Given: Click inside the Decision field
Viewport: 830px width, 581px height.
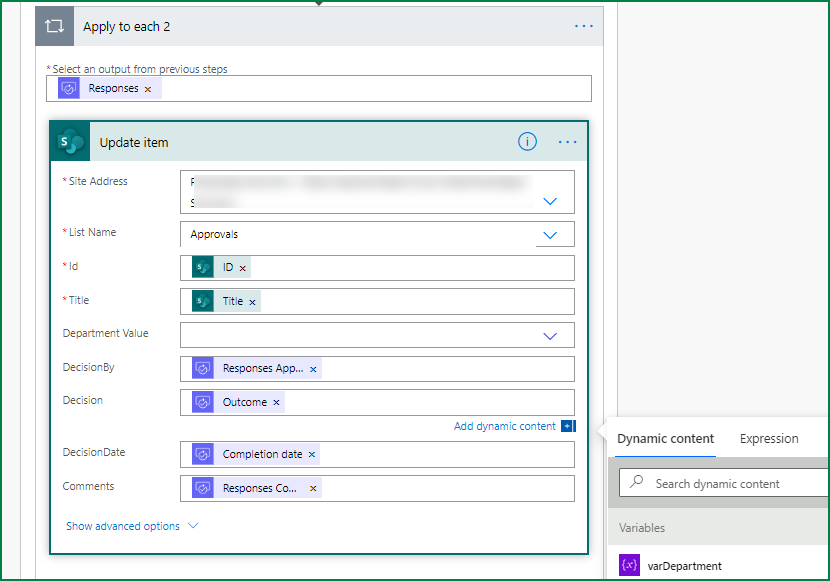Looking at the screenshot, I should pyautogui.click(x=377, y=402).
